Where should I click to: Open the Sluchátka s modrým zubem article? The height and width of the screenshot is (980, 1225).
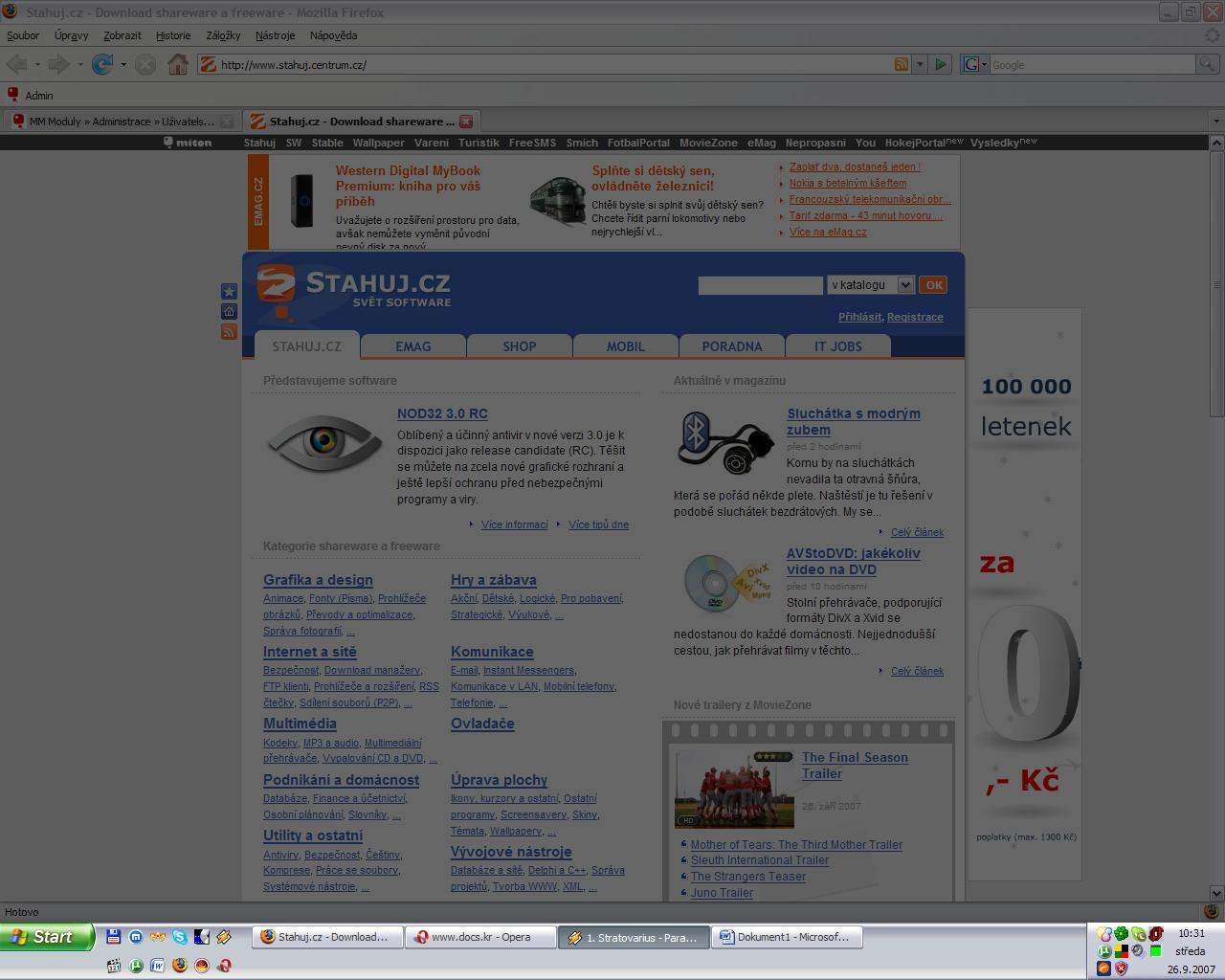click(x=854, y=422)
